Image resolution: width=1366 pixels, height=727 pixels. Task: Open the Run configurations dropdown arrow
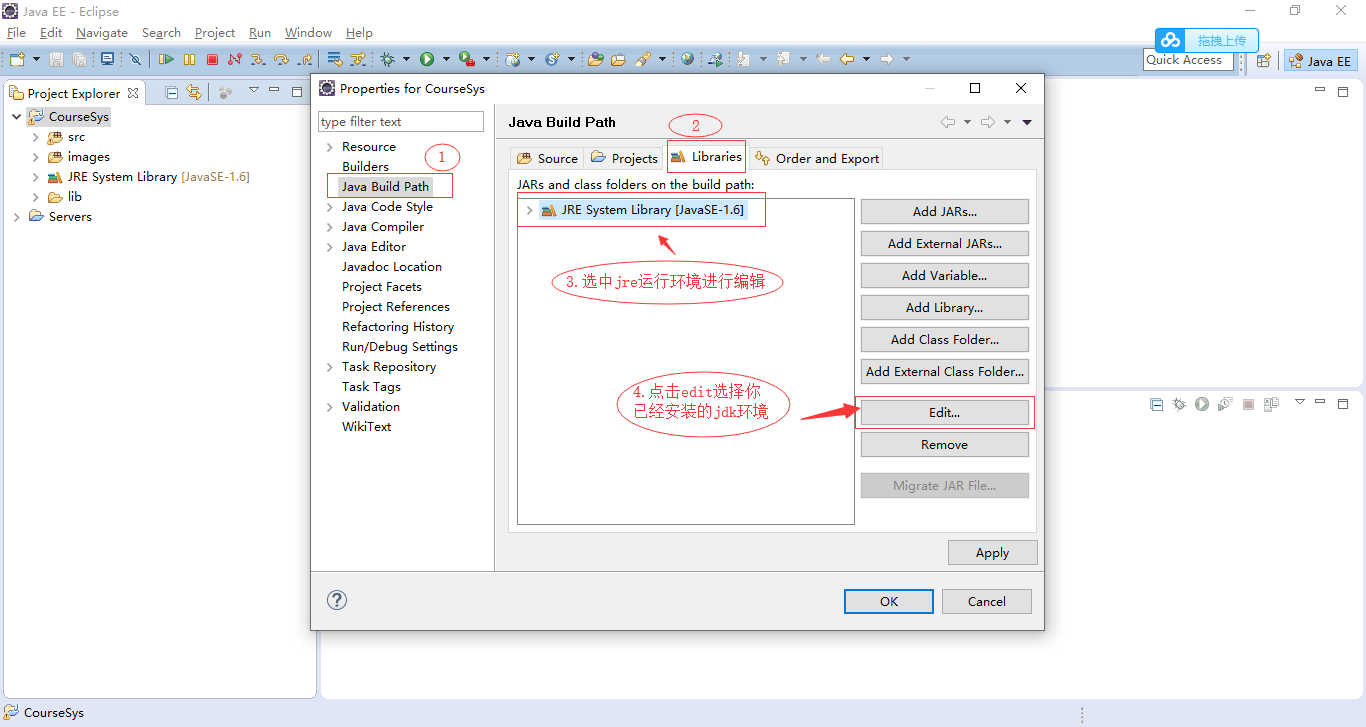tap(446, 59)
